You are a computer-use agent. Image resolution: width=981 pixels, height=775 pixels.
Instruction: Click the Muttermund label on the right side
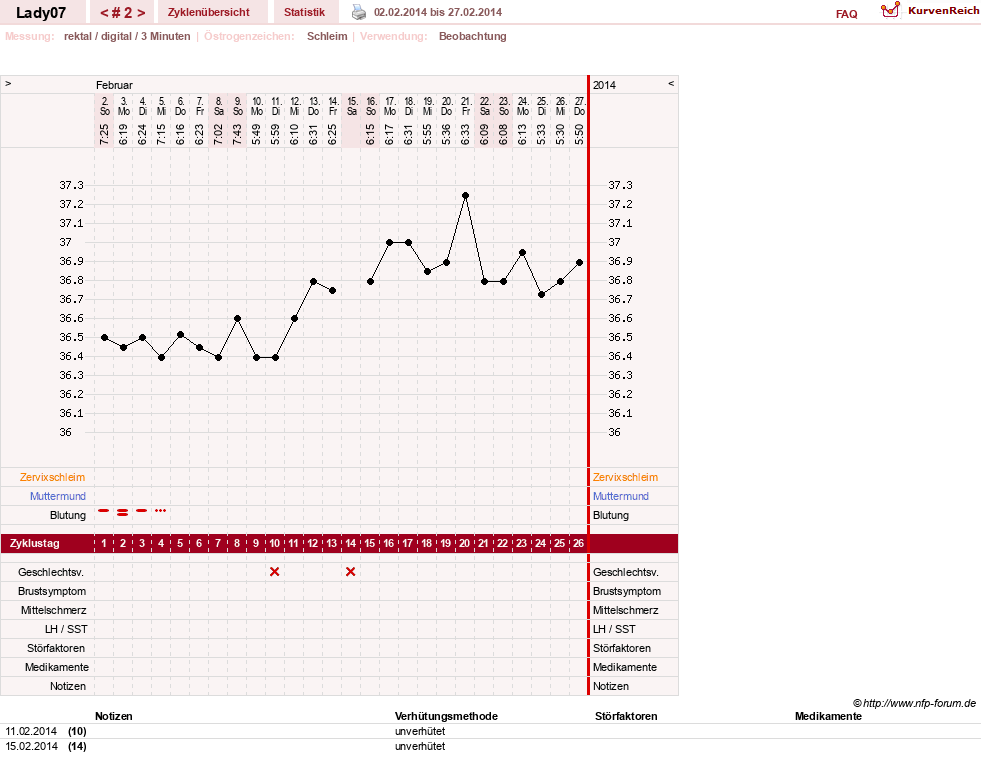(x=621, y=496)
